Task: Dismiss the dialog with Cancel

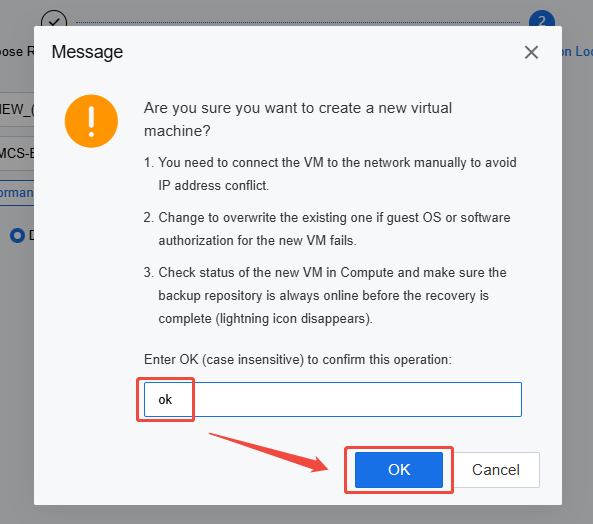Action: [x=496, y=470]
